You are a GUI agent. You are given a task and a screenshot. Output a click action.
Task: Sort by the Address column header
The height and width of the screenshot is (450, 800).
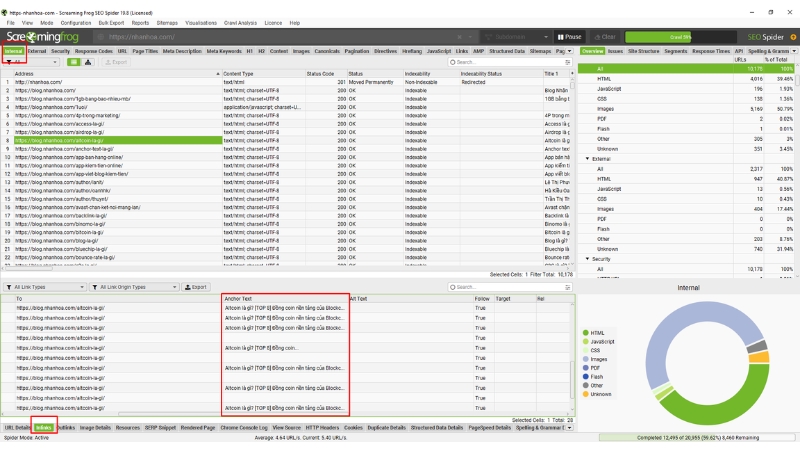(117, 73)
